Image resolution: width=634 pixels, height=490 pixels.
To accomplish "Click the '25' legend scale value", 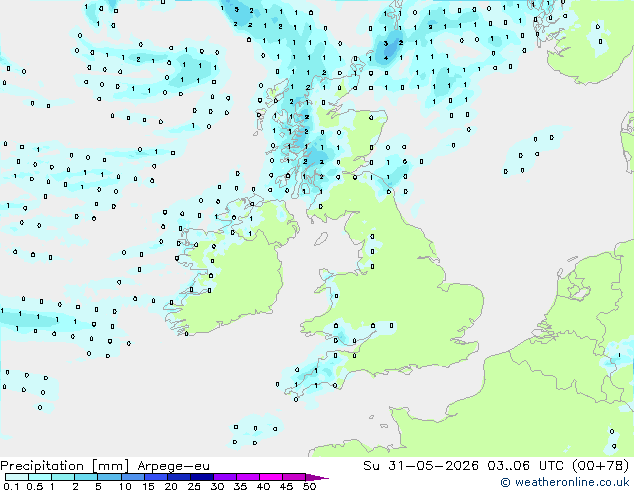I will tap(194, 486).
